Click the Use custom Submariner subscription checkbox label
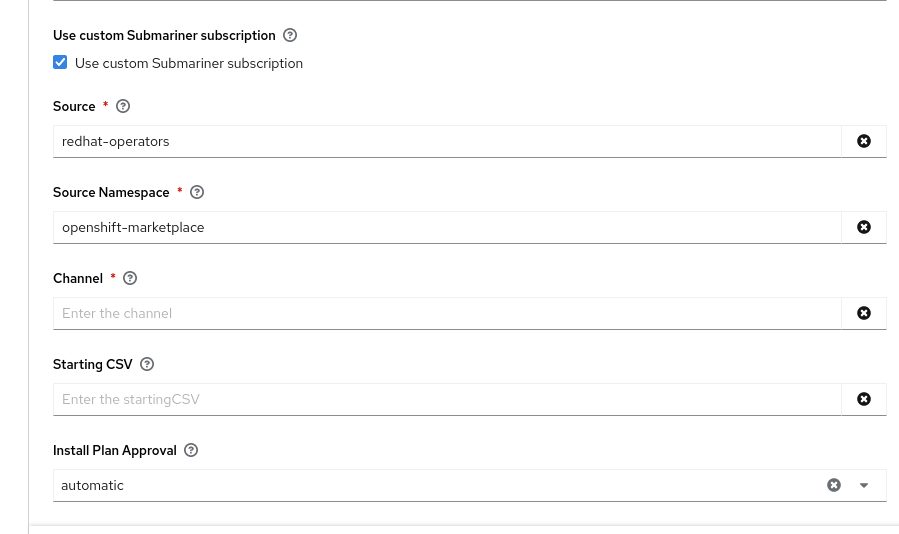This screenshot has height=534, width=899. click(x=189, y=63)
